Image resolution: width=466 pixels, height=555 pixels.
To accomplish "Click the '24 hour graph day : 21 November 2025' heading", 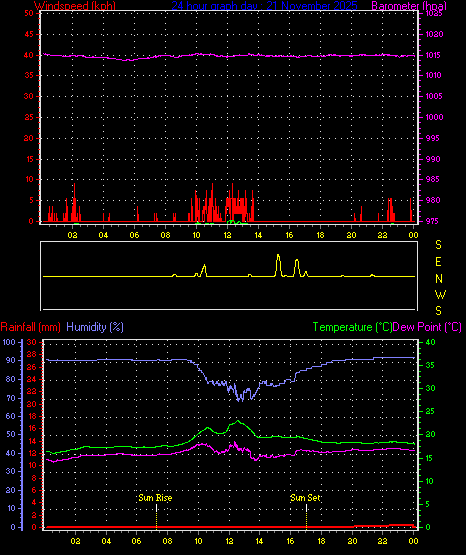I will [x=264, y=6].
